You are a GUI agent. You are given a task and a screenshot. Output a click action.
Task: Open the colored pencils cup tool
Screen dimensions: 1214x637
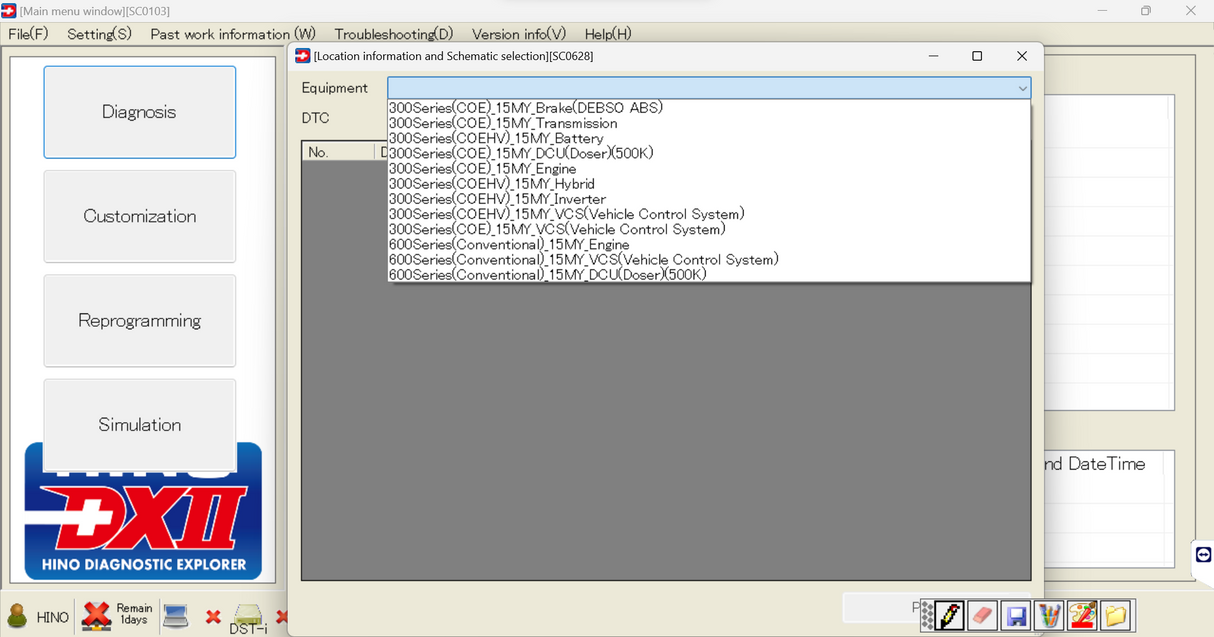pyautogui.click(x=1049, y=615)
